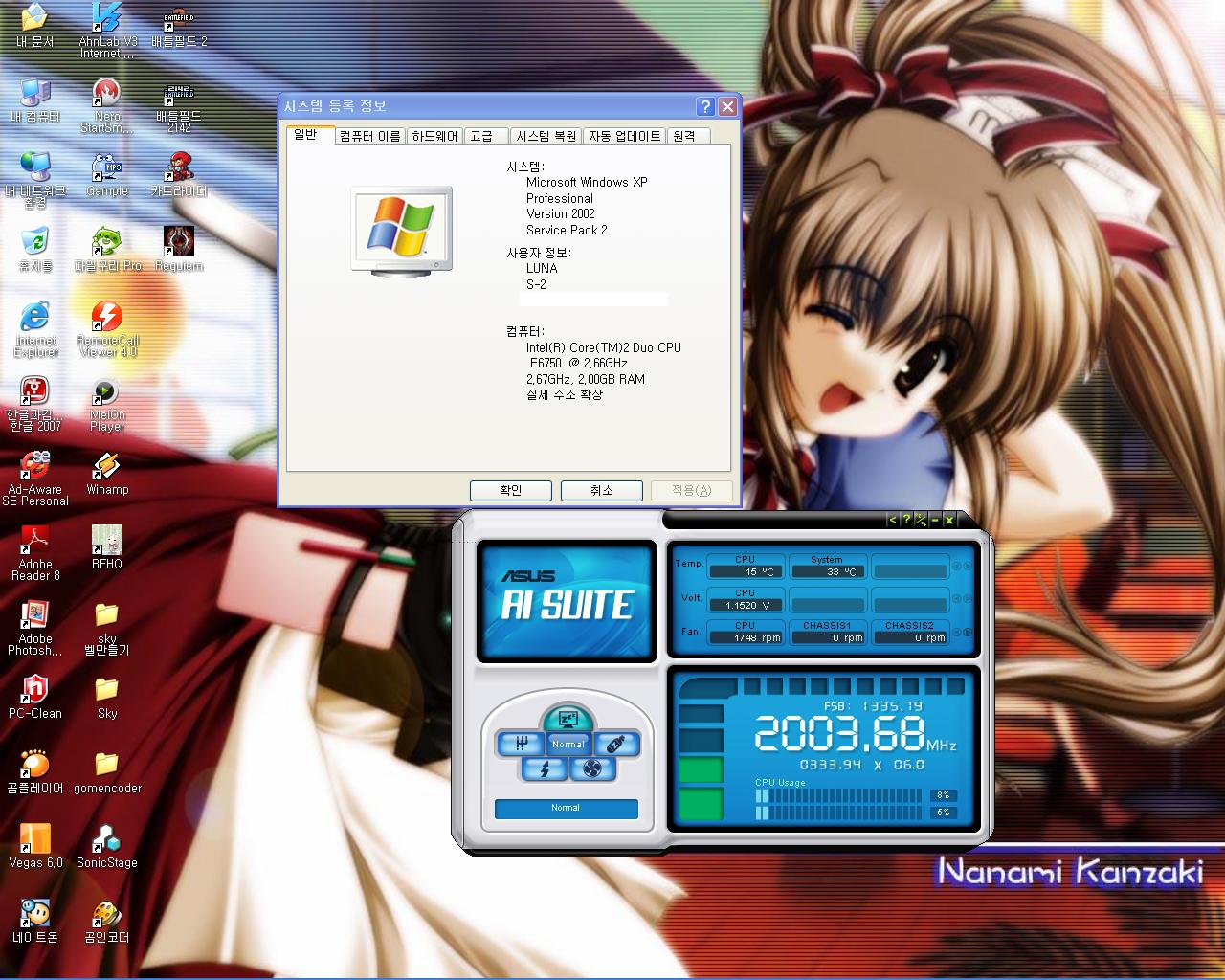The width and height of the screenshot is (1225, 980).
Task: Select the MelOn Player desktop icon
Action: (107, 404)
